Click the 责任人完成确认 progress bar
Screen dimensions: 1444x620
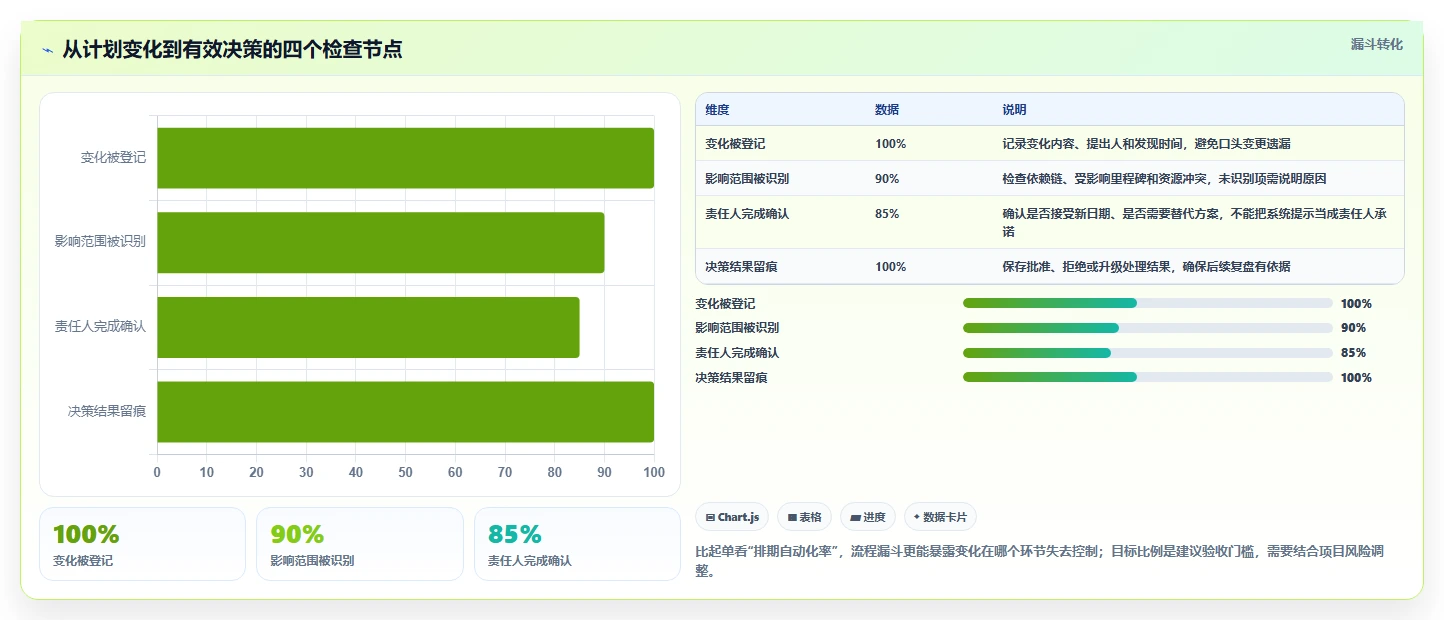[x=1147, y=352]
